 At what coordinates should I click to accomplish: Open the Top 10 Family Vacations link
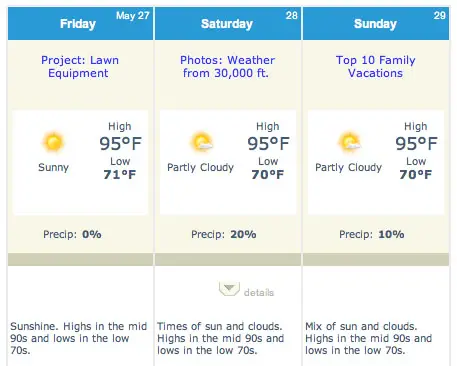pos(376,67)
